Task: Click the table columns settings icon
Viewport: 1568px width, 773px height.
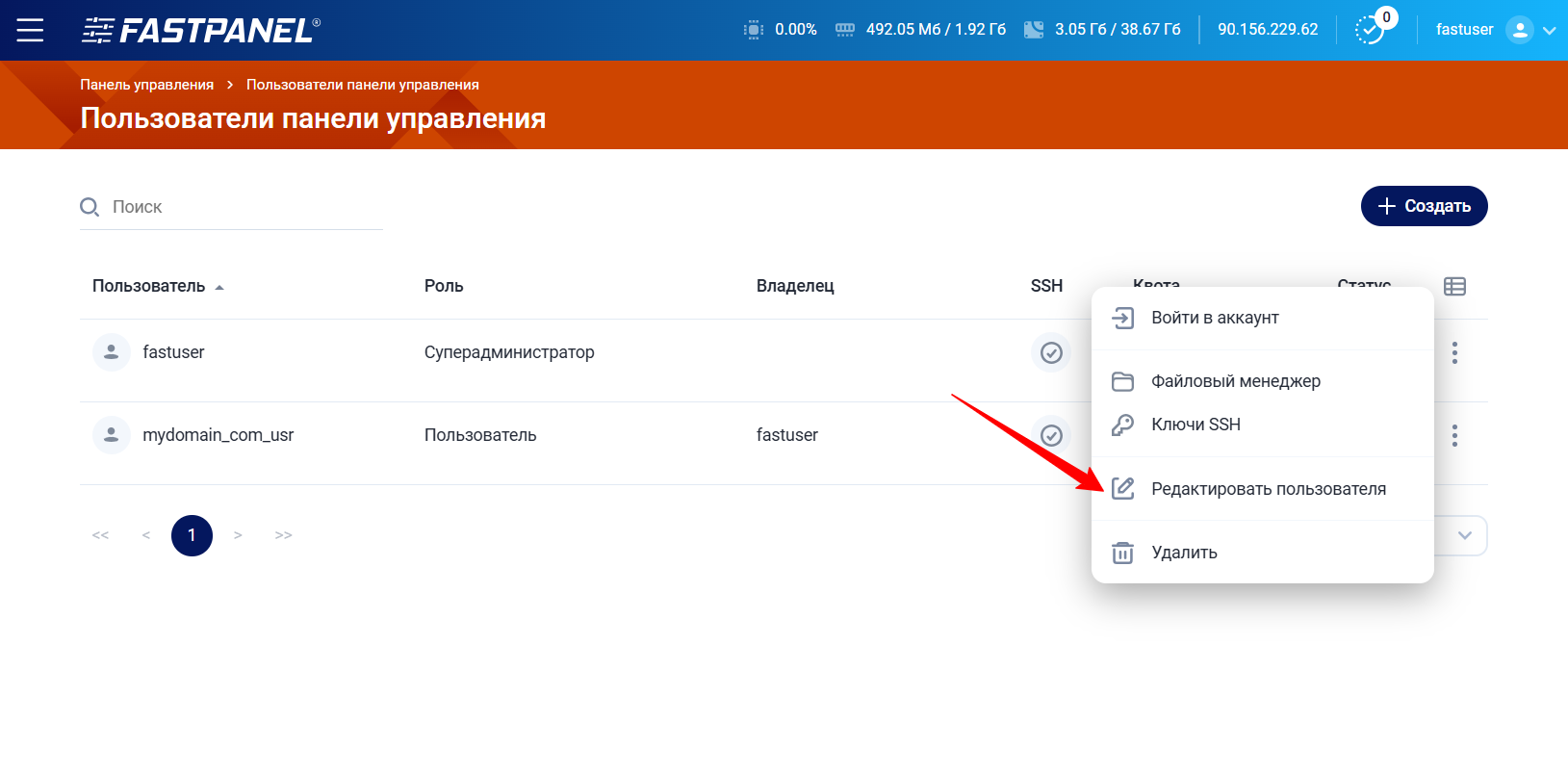Action: [x=1454, y=286]
